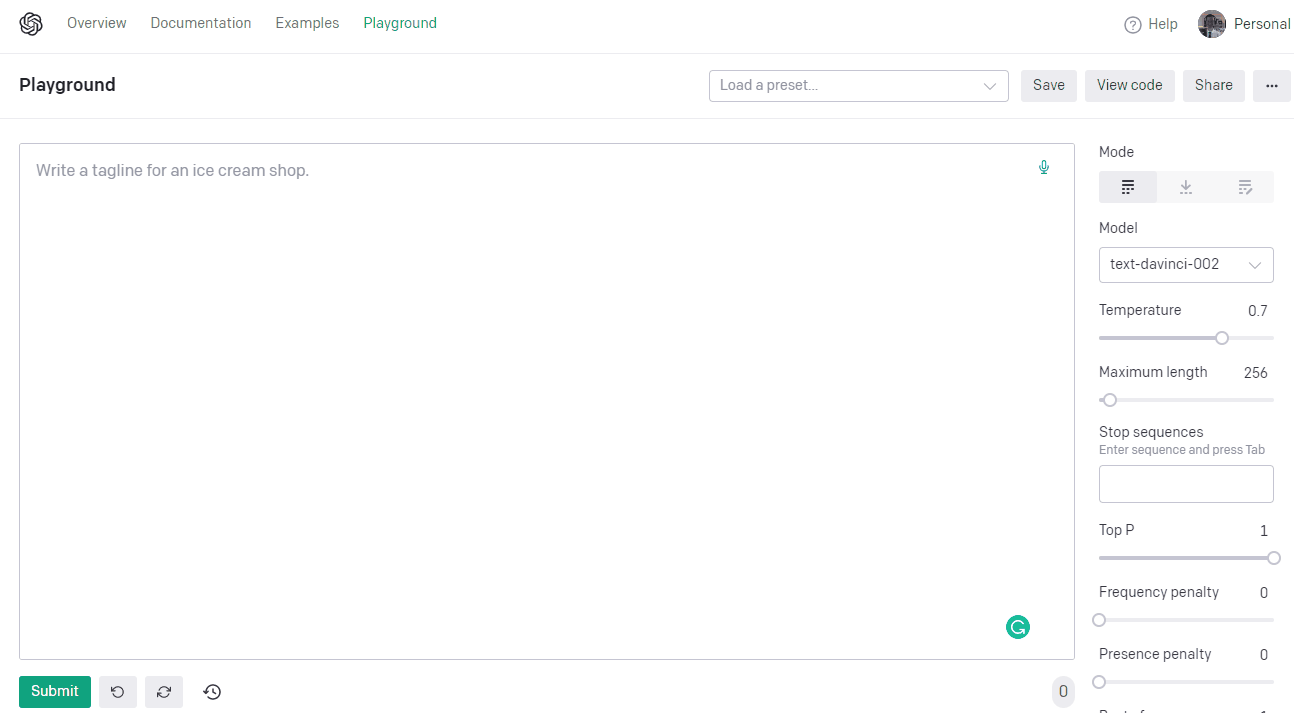This screenshot has width=1294, height=713.
Task: Click the Presence penalty slider handle
Action: tap(1099, 682)
